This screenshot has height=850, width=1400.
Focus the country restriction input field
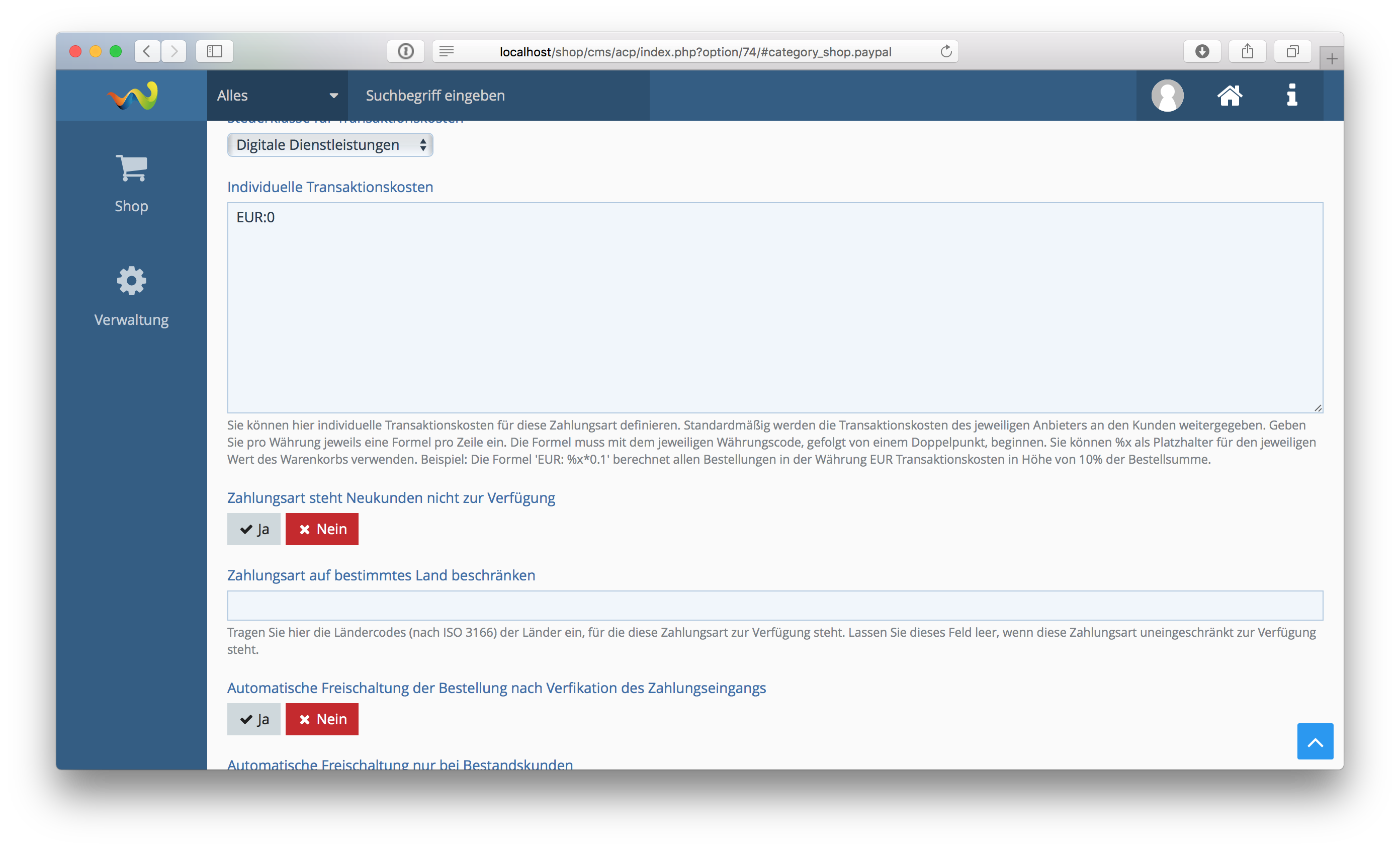775,606
